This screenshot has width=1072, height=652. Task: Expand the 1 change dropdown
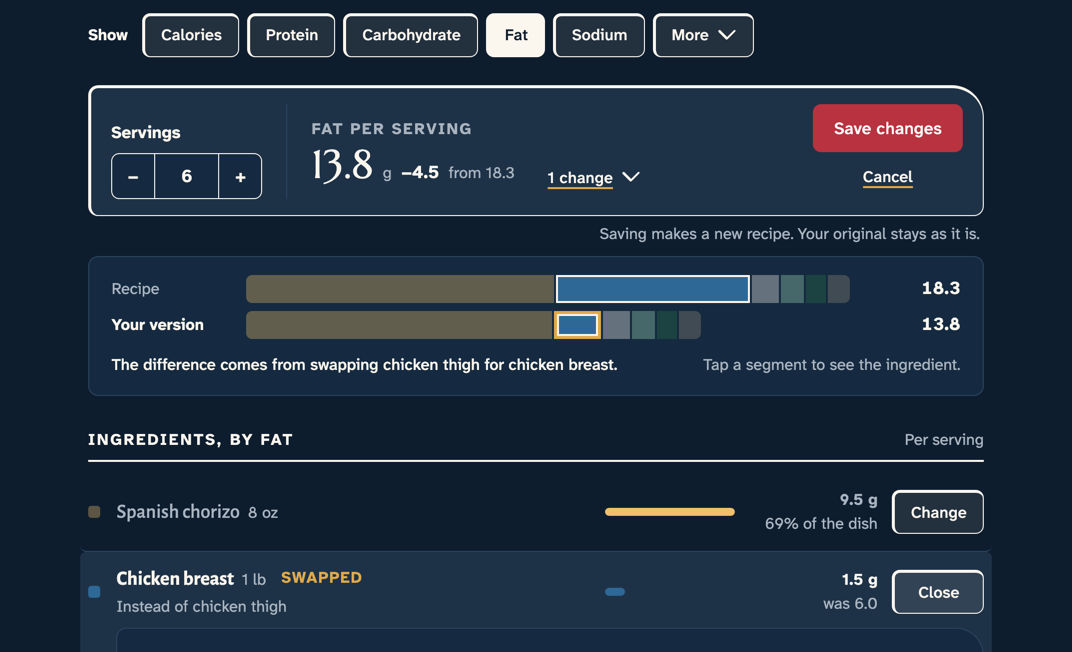point(593,178)
